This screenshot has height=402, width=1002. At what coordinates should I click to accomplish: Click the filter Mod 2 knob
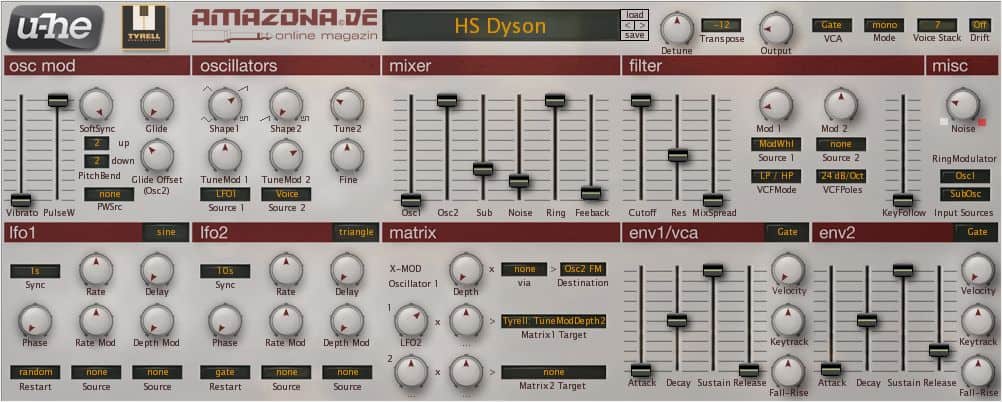tap(841, 104)
